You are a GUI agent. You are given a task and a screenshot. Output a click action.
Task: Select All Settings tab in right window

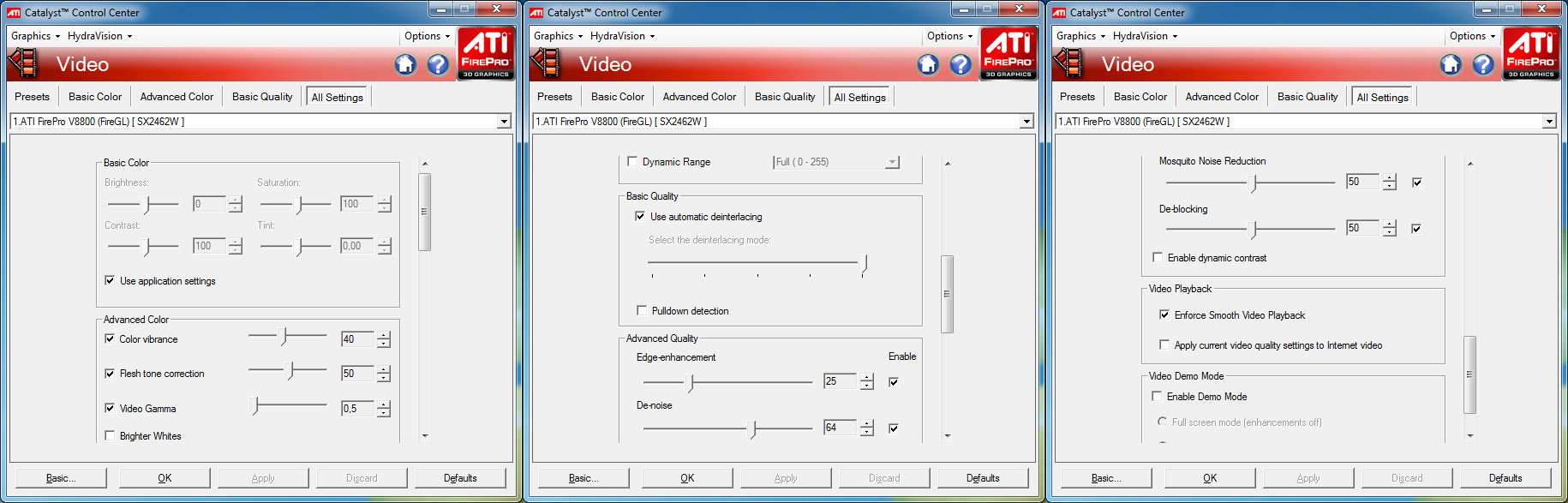[1382, 97]
